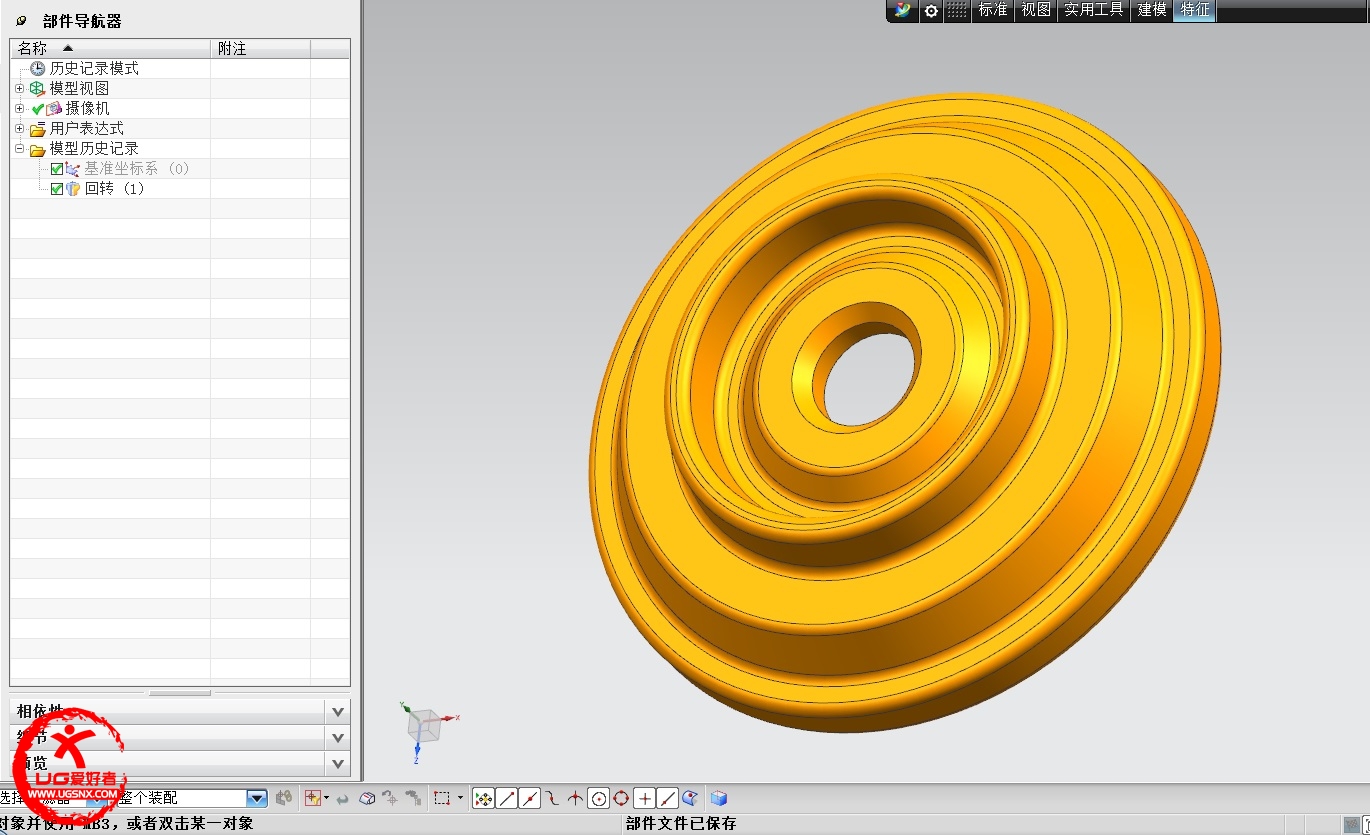
Task: Toggle the control point snap icon
Action: [552, 798]
